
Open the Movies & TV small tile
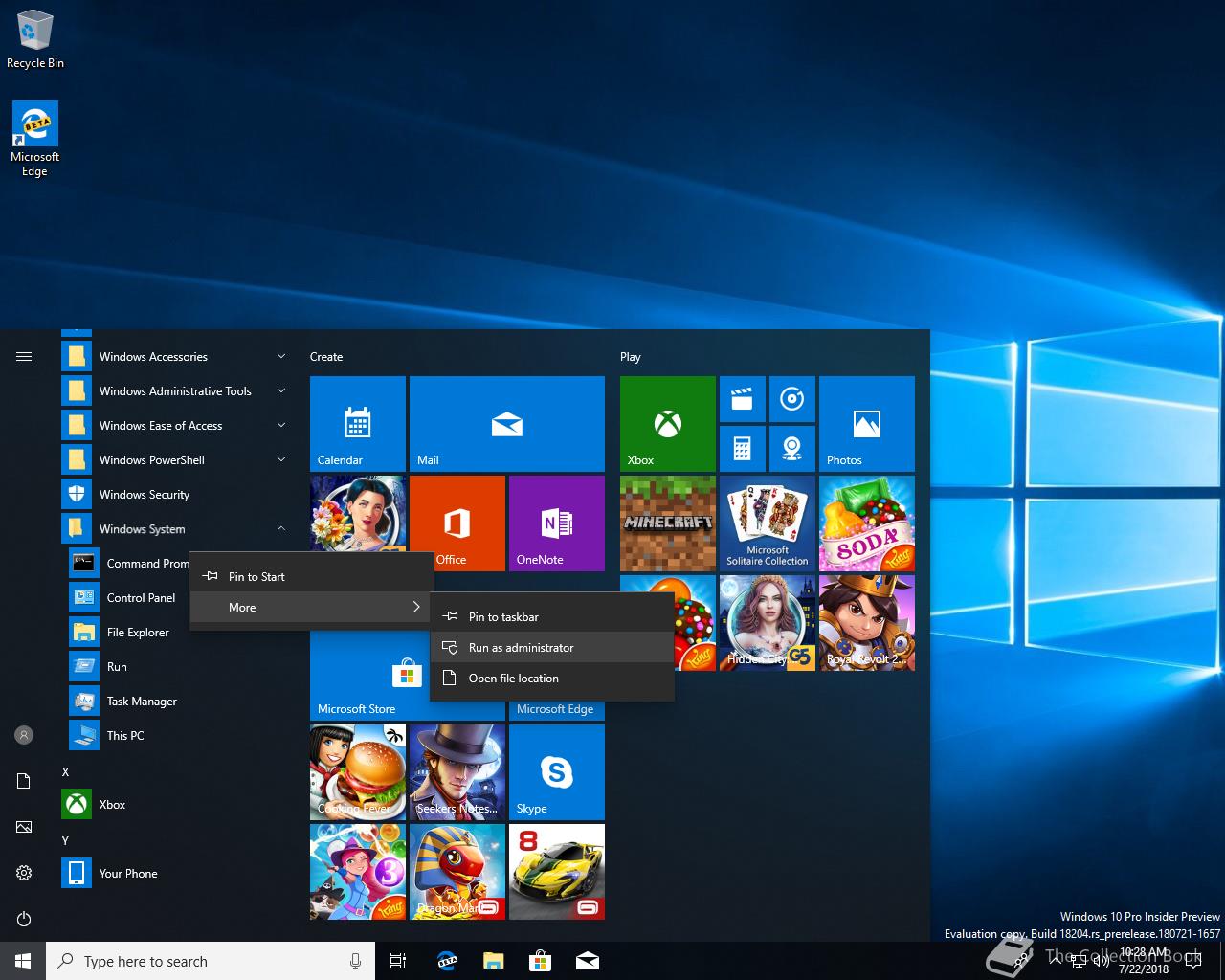tap(743, 399)
